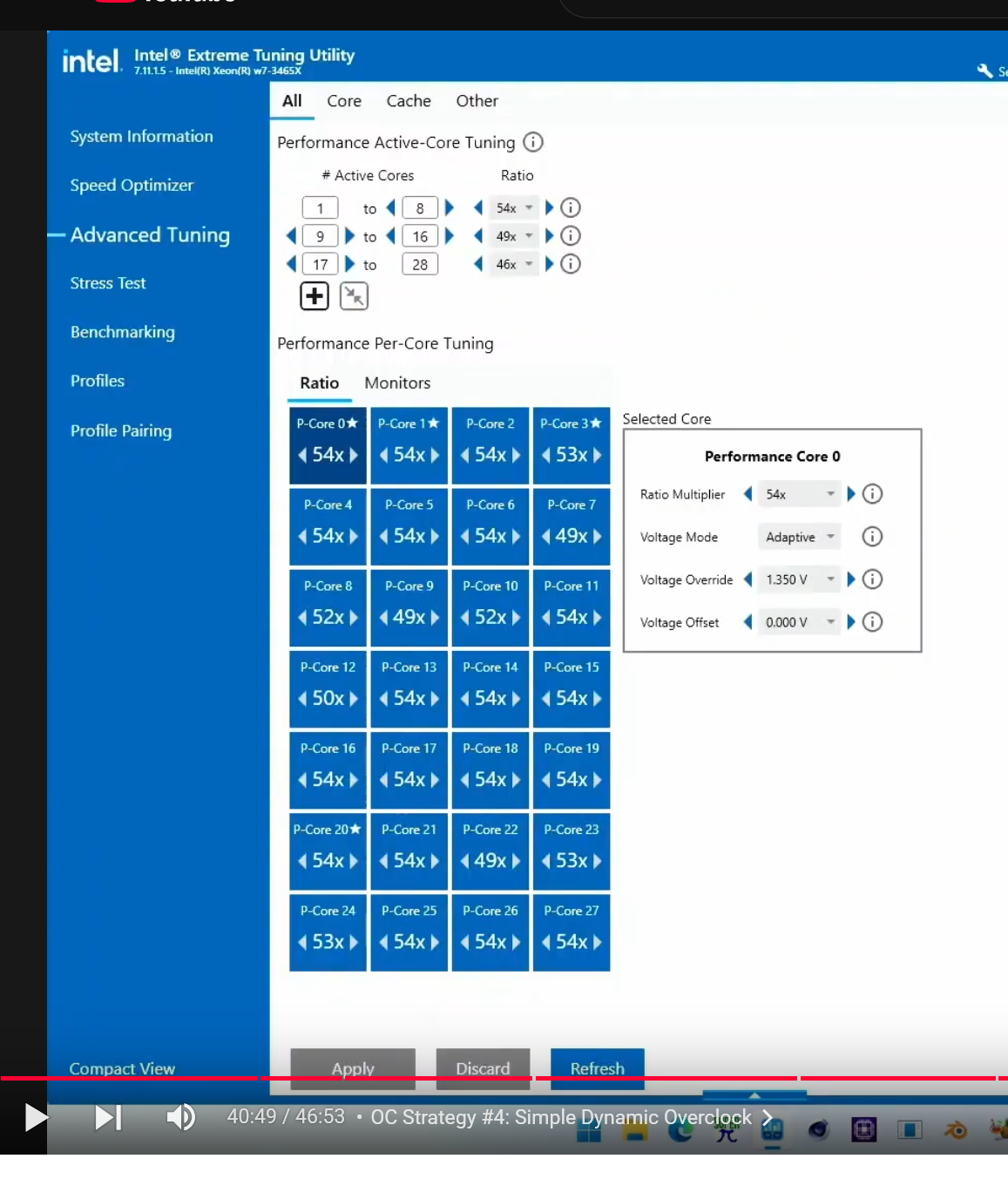This screenshot has height=1179, width=1008.
Task: Switch to the Other tab
Action: point(477,101)
